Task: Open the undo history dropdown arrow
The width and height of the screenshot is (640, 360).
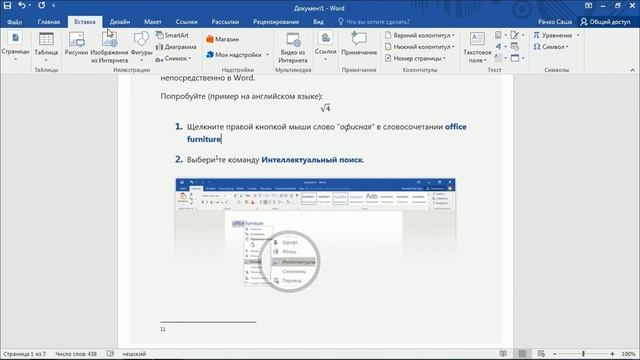Action: coord(30,6)
